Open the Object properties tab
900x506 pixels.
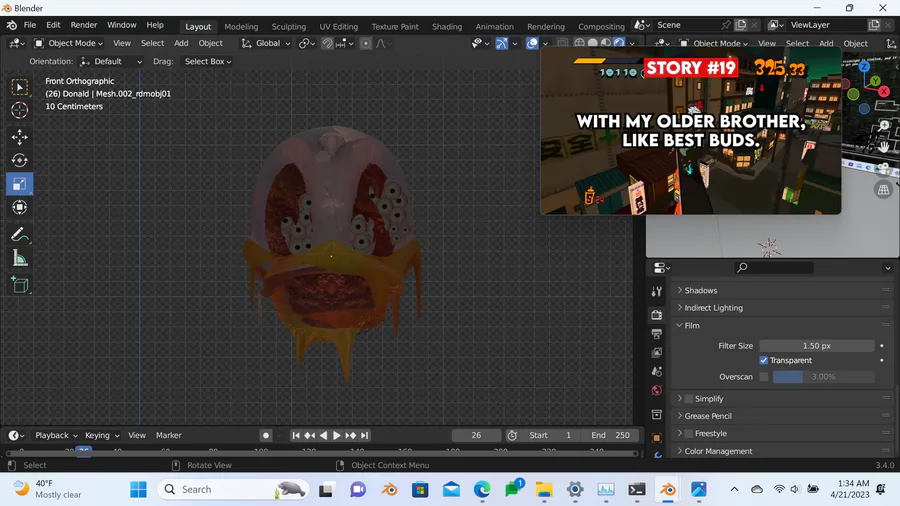click(657, 438)
